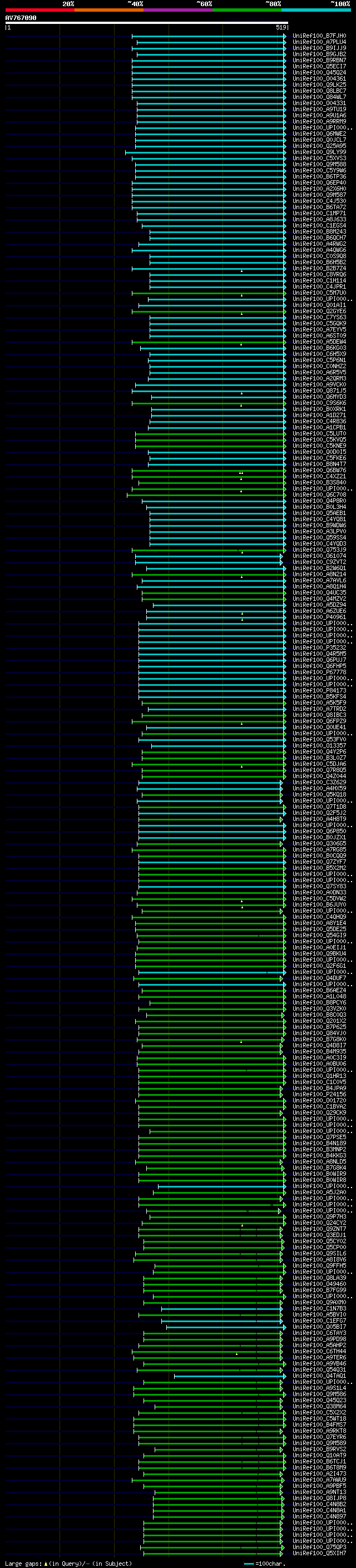Click the query end position 519 label
Screen dimensions: 356x1568
coord(281,27)
